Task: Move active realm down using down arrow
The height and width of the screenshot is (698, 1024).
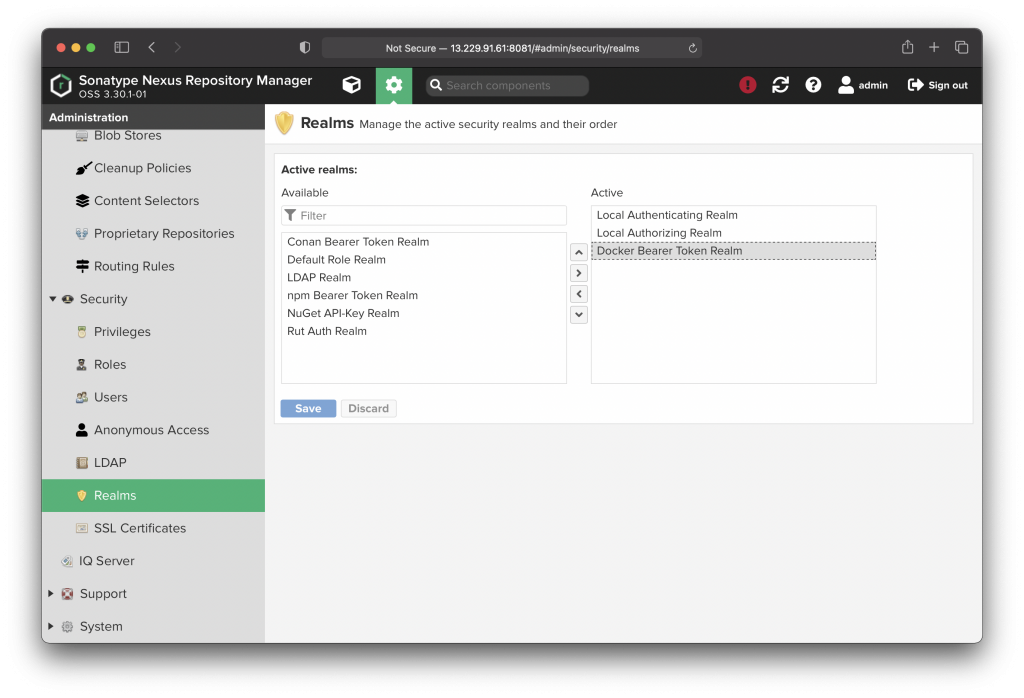Action: point(579,314)
